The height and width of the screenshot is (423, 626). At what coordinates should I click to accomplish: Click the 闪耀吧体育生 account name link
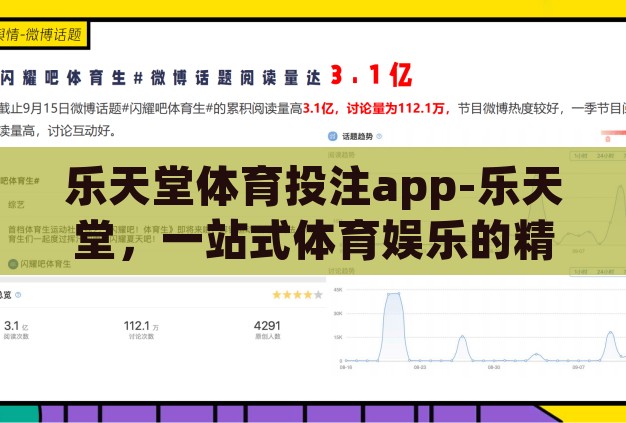click(x=46, y=264)
